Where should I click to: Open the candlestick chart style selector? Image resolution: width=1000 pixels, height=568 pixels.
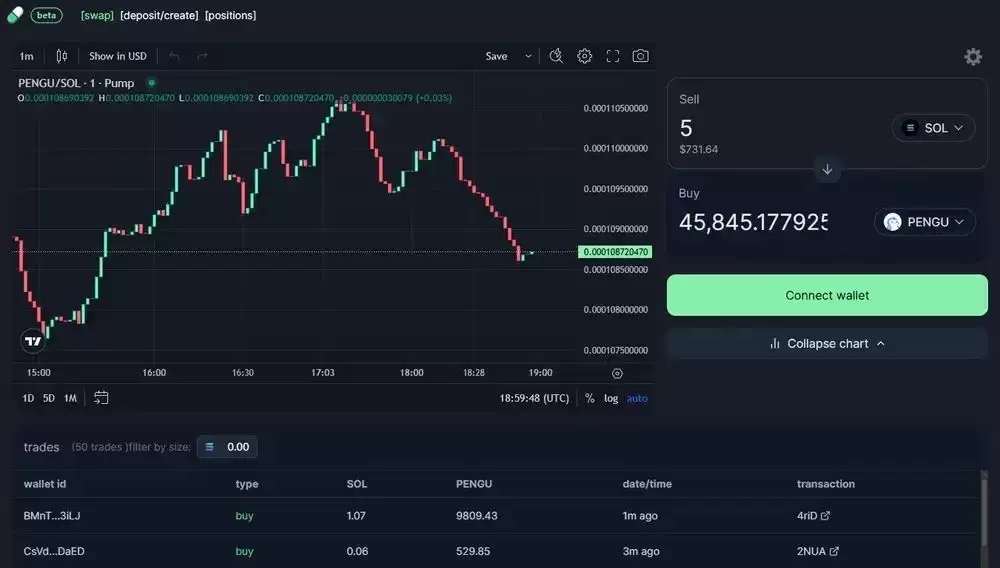click(62, 56)
